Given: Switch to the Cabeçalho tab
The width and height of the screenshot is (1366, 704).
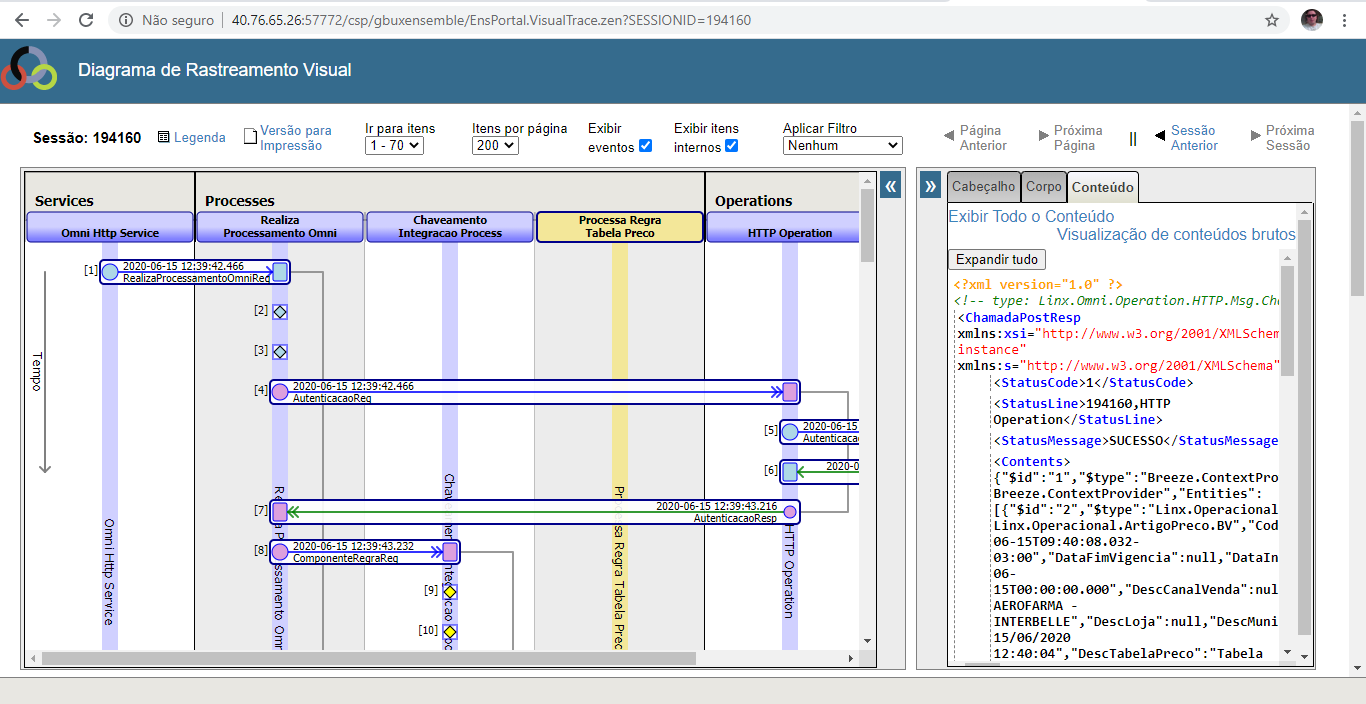Looking at the screenshot, I should (x=982, y=186).
